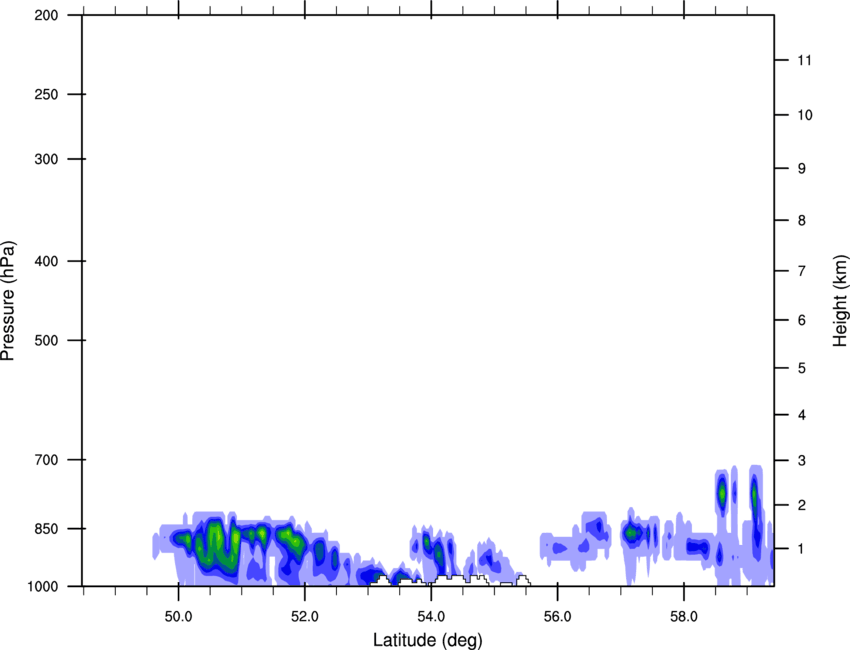Pick the 7 km height label
The image size is (850, 650).
[x=802, y=271]
